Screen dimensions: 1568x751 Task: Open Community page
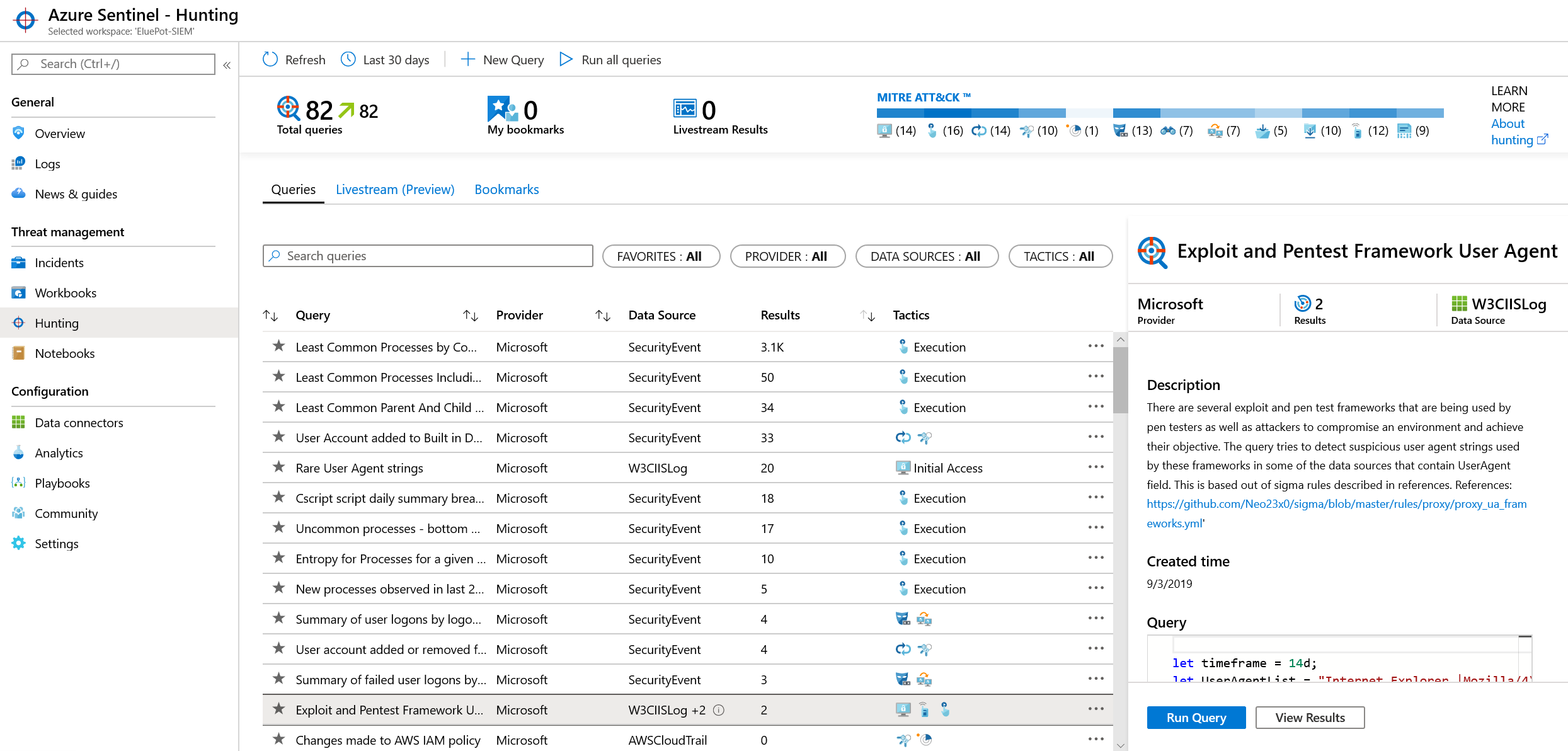pyautogui.click(x=66, y=513)
